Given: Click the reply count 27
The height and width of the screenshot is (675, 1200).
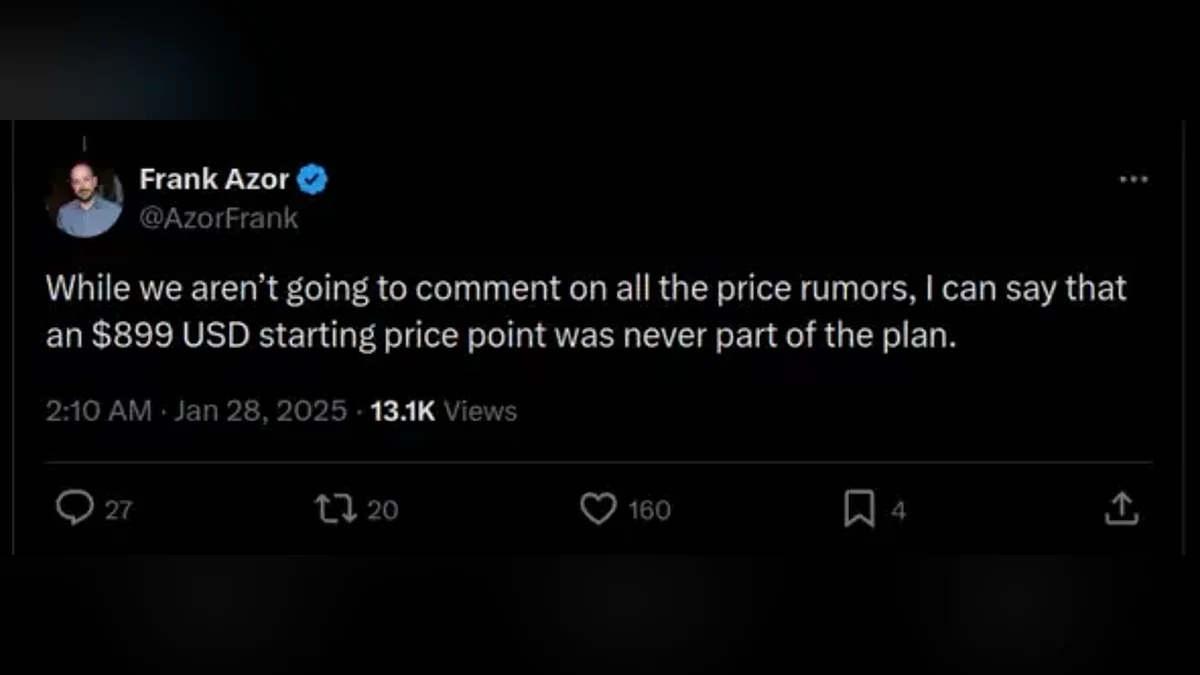Looking at the screenshot, I should tap(118, 510).
